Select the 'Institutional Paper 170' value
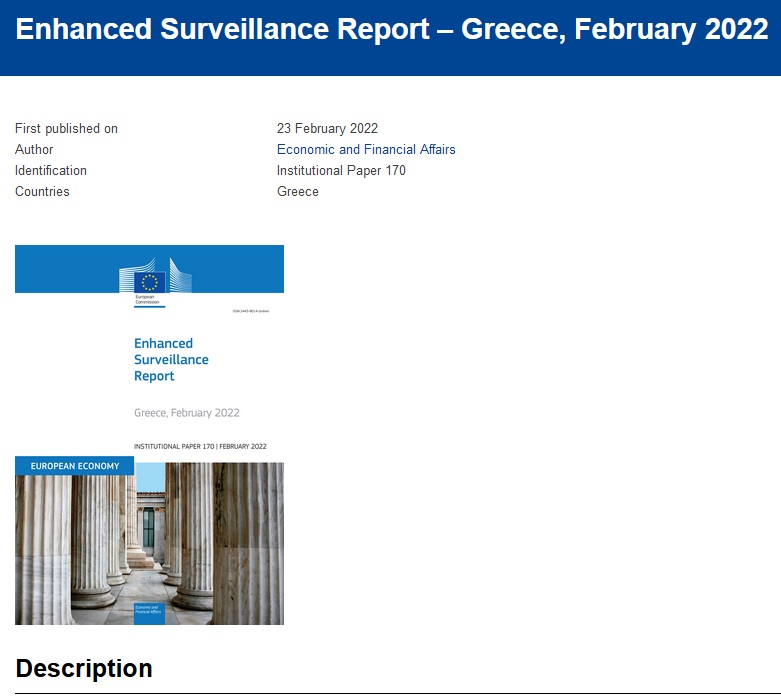The image size is (781, 700). coord(341,171)
